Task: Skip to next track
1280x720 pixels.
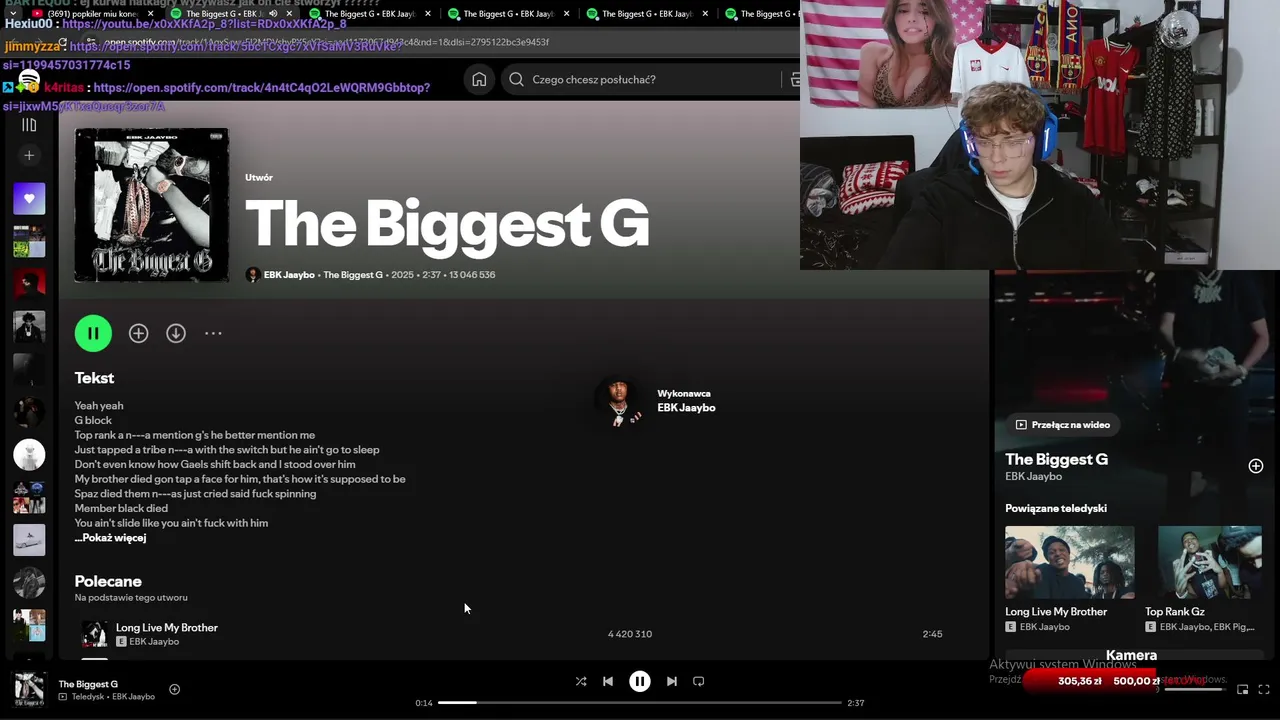Action: click(x=672, y=681)
